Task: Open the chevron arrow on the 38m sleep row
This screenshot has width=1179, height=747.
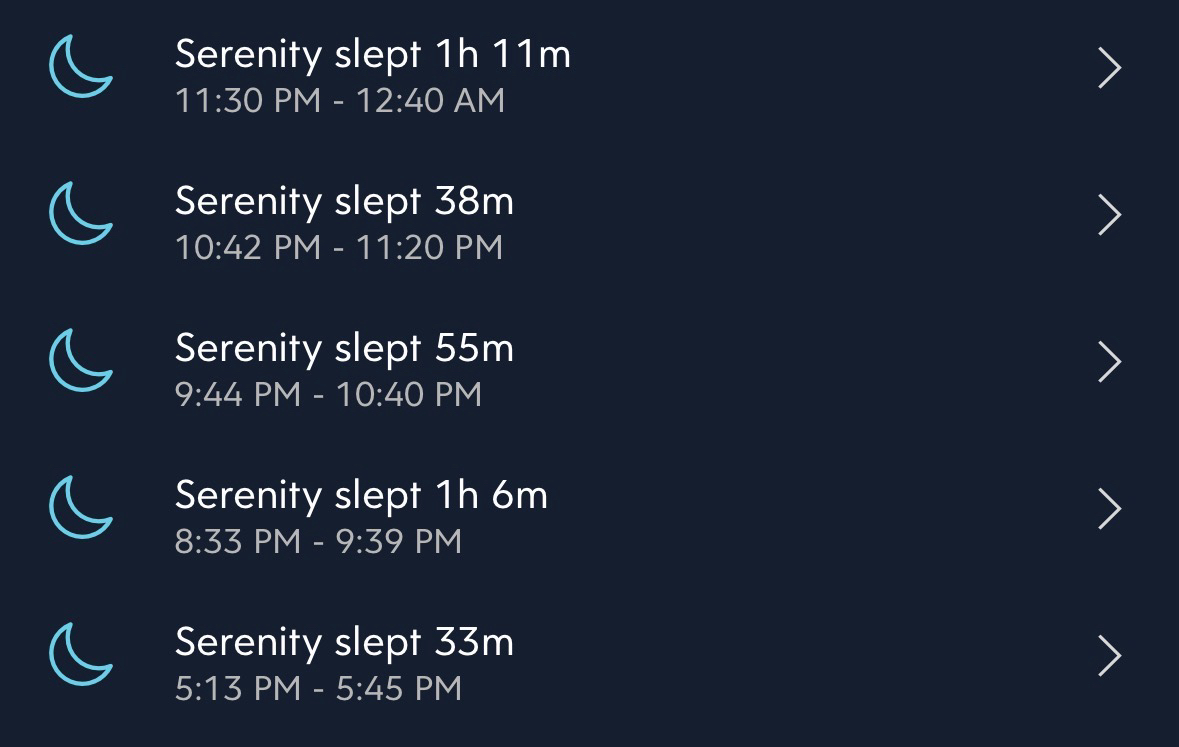Action: 1109,215
